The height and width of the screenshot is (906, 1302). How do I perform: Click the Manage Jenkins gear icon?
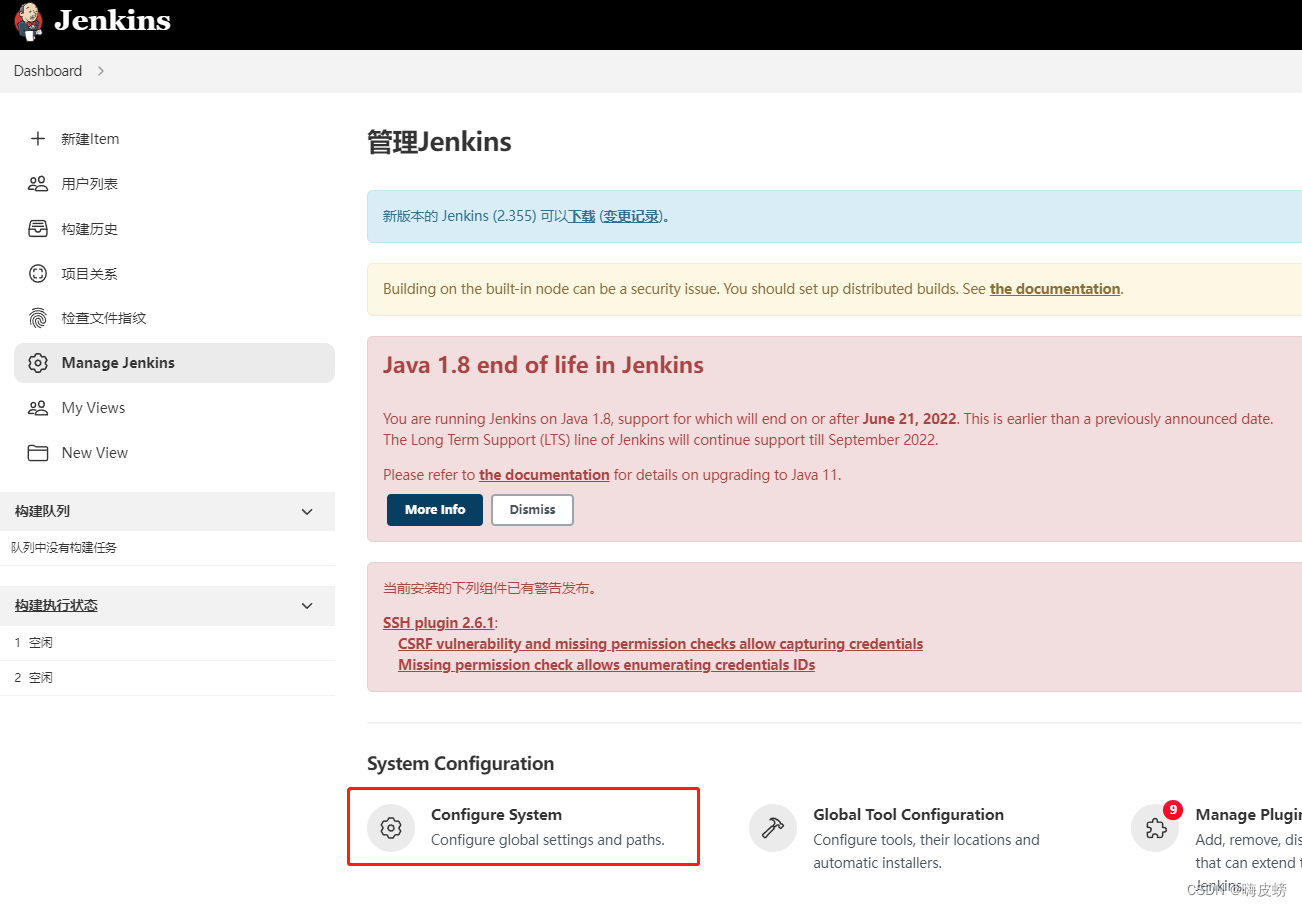(x=37, y=362)
